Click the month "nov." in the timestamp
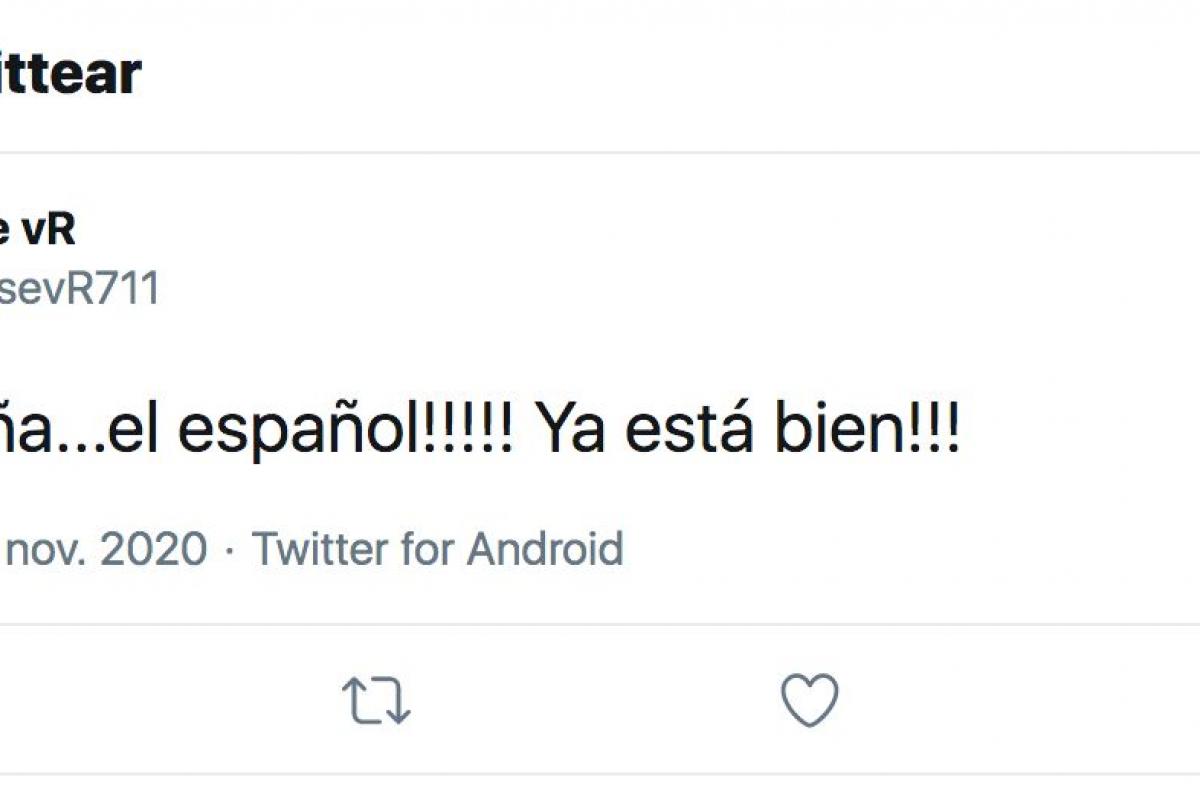This screenshot has width=1200, height=800. (x=44, y=549)
